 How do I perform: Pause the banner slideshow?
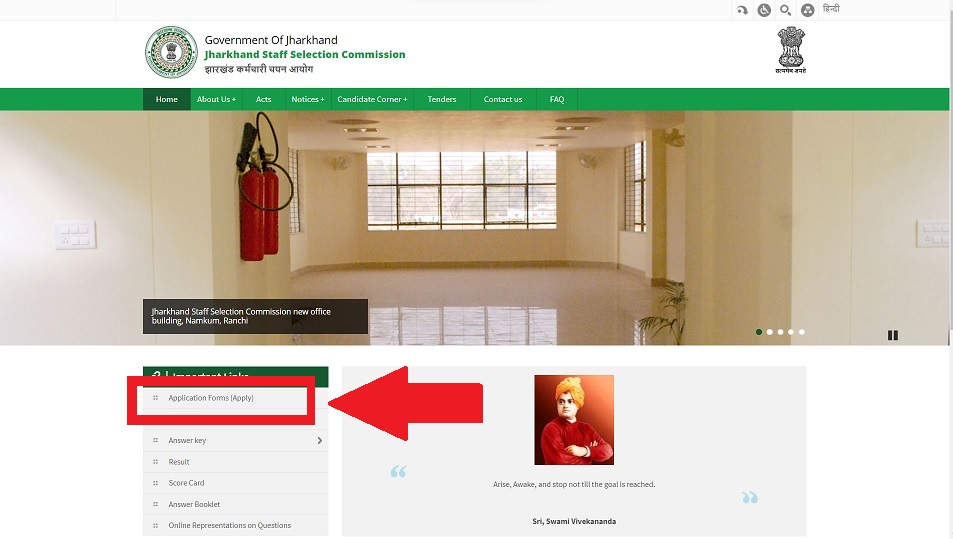click(x=892, y=335)
